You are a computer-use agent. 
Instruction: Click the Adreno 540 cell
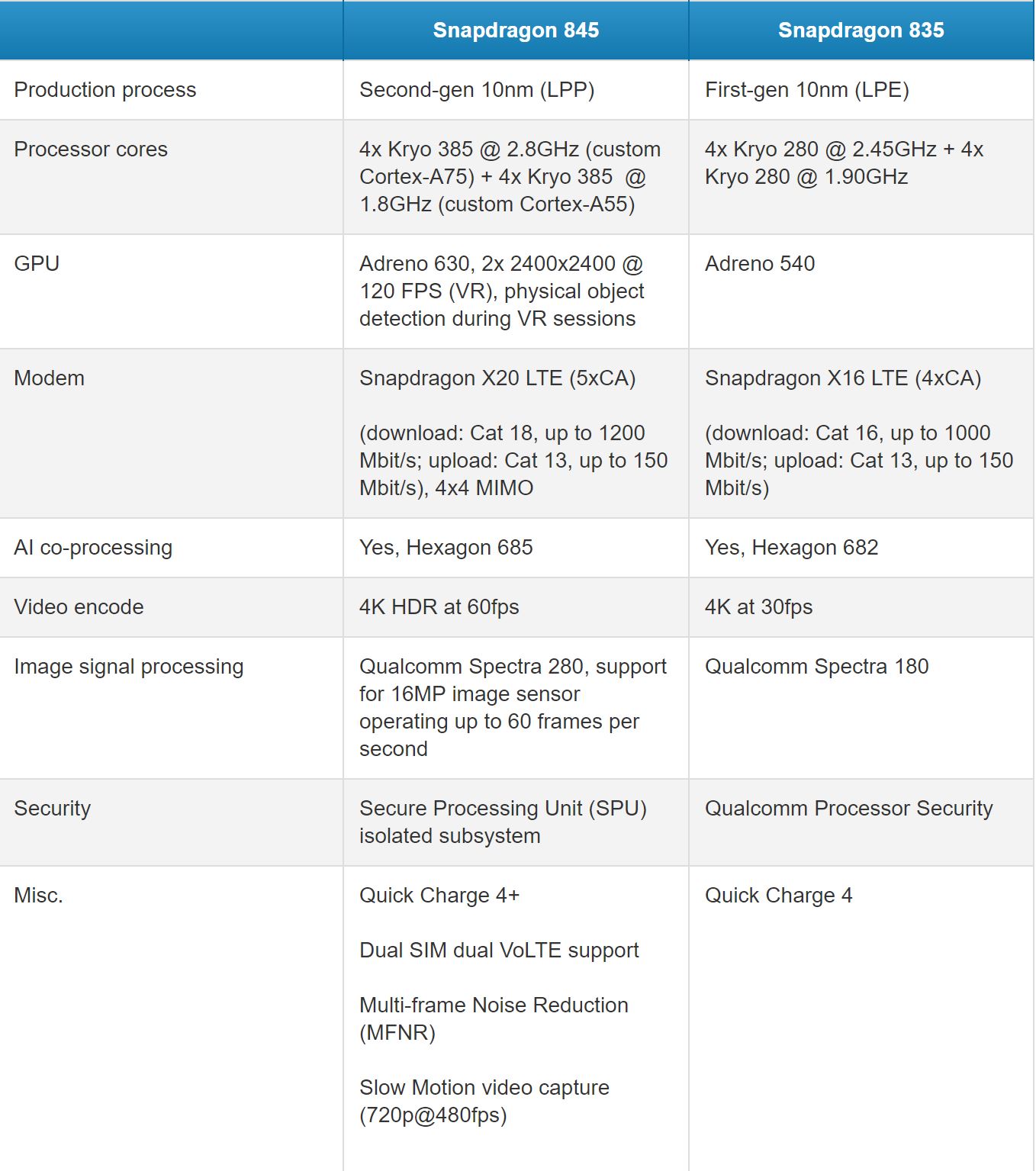click(760, 264)
